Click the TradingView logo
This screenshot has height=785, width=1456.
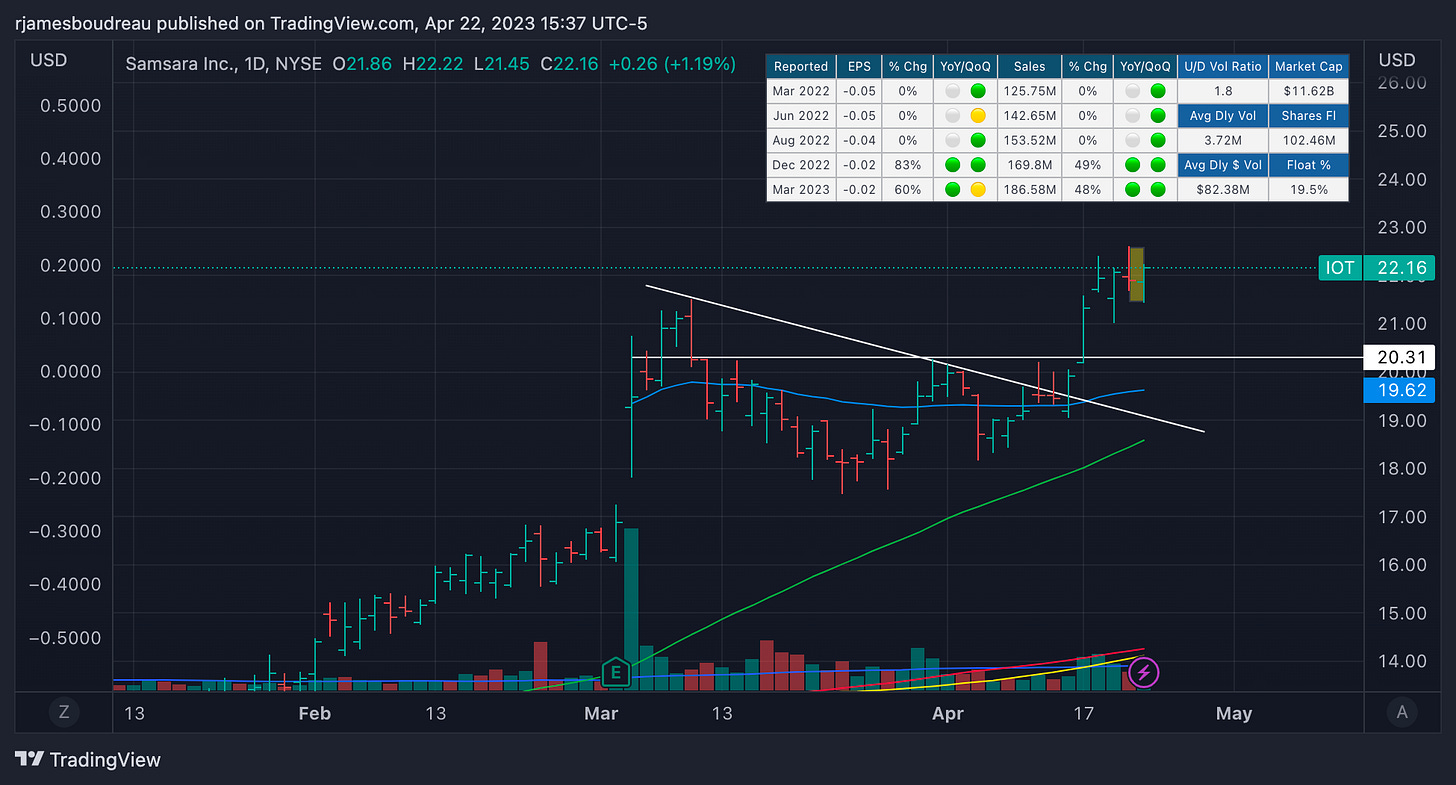coord(88,760)
